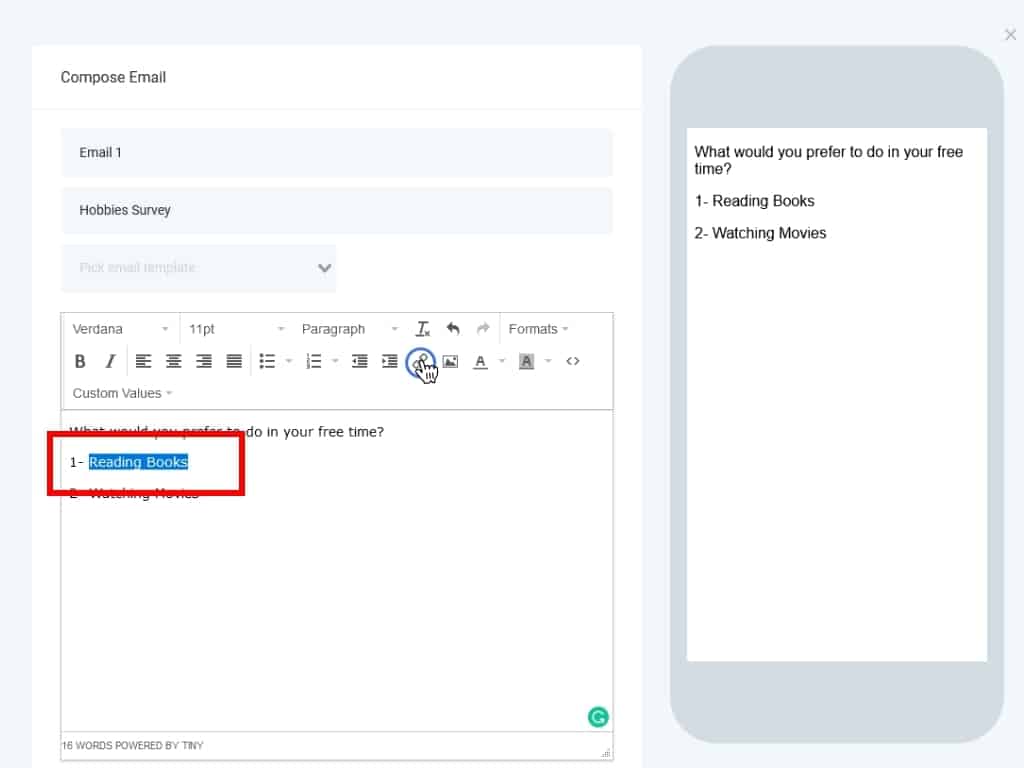Justify the paragraph text
This screenshot has width=1024, height=768.
click(234, 362)
